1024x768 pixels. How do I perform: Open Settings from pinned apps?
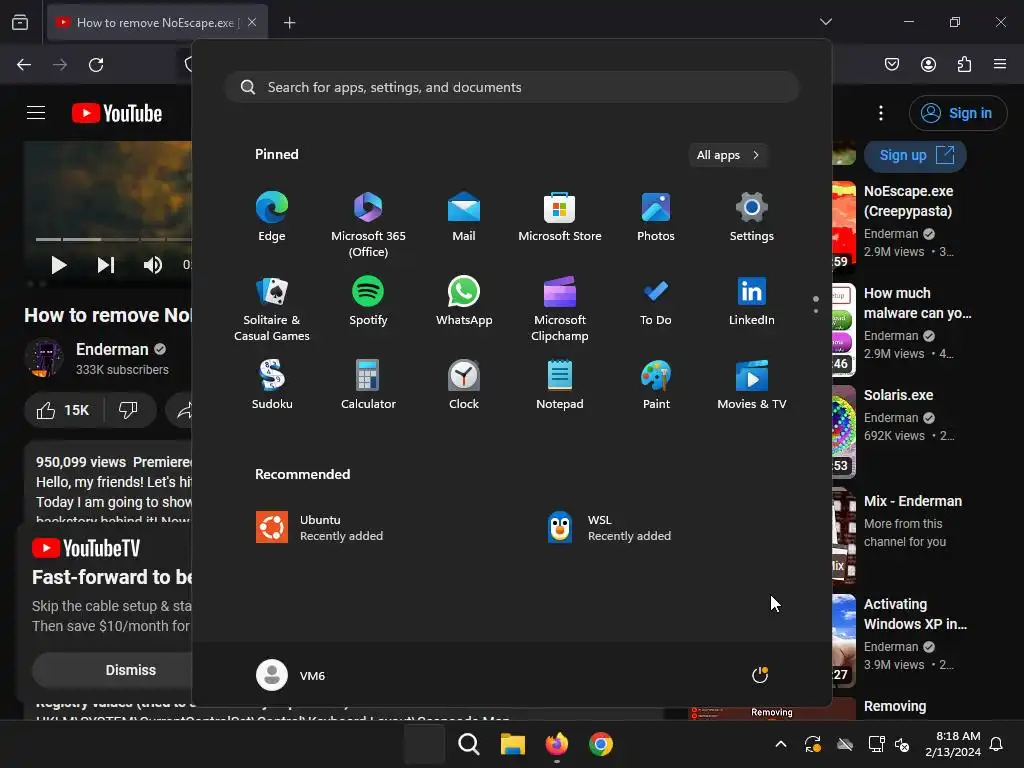[x=752, y=217]
